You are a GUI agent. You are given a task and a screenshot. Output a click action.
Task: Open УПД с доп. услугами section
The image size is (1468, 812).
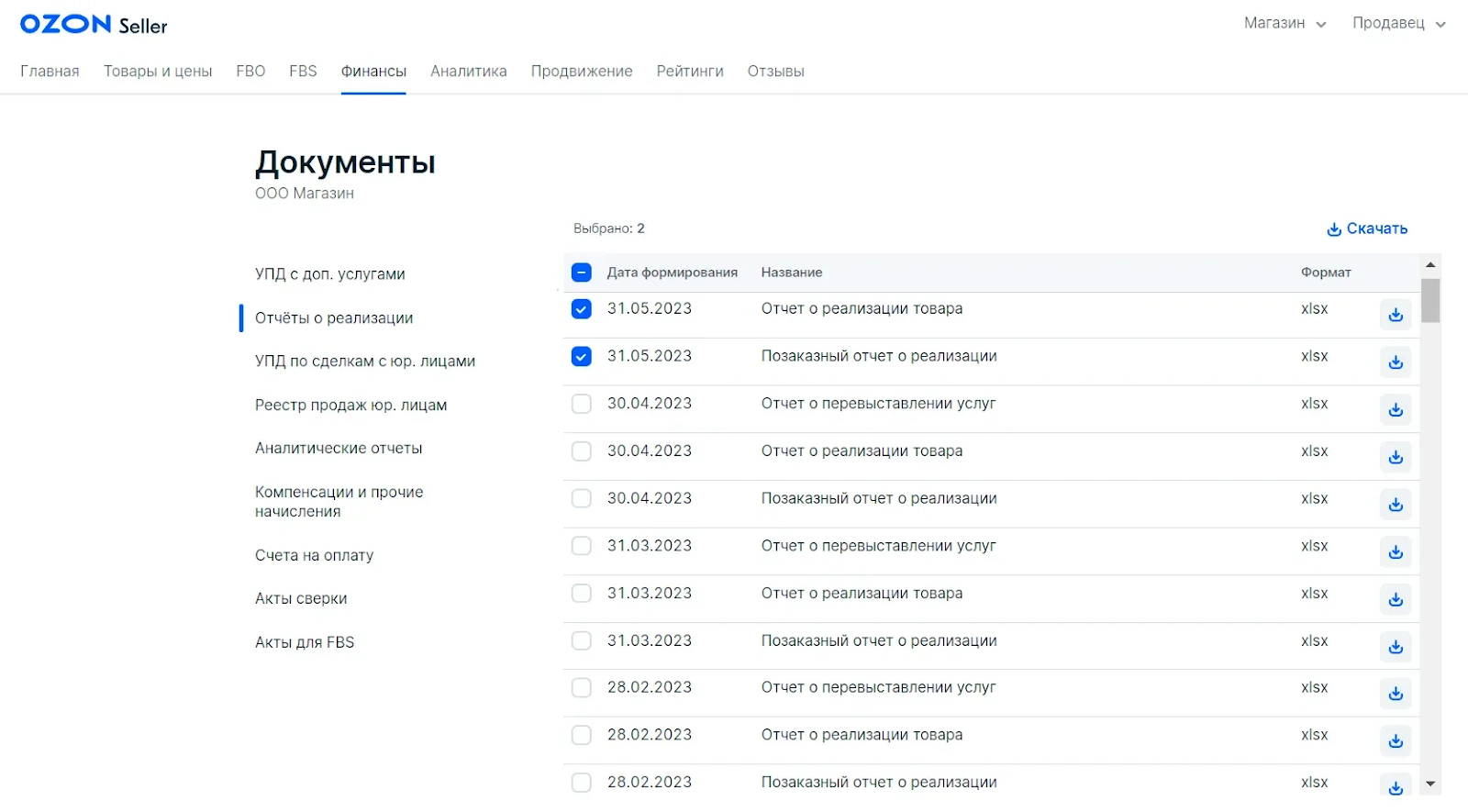330,274
